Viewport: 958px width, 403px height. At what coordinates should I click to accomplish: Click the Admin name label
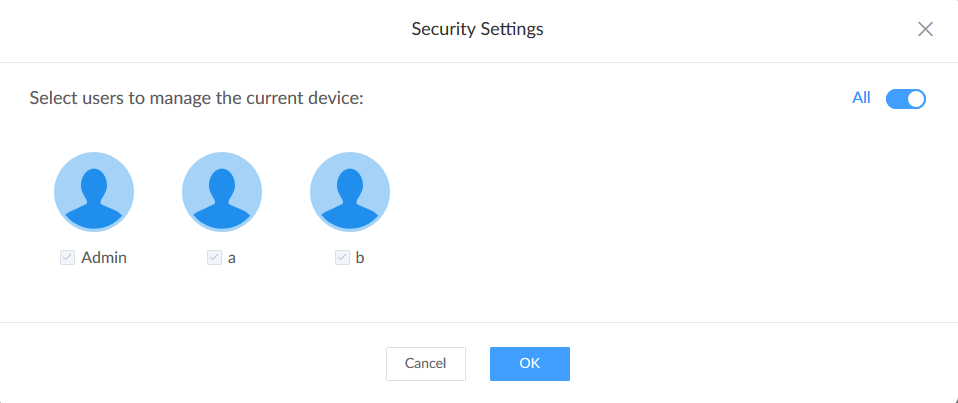(x=104, y=258)
